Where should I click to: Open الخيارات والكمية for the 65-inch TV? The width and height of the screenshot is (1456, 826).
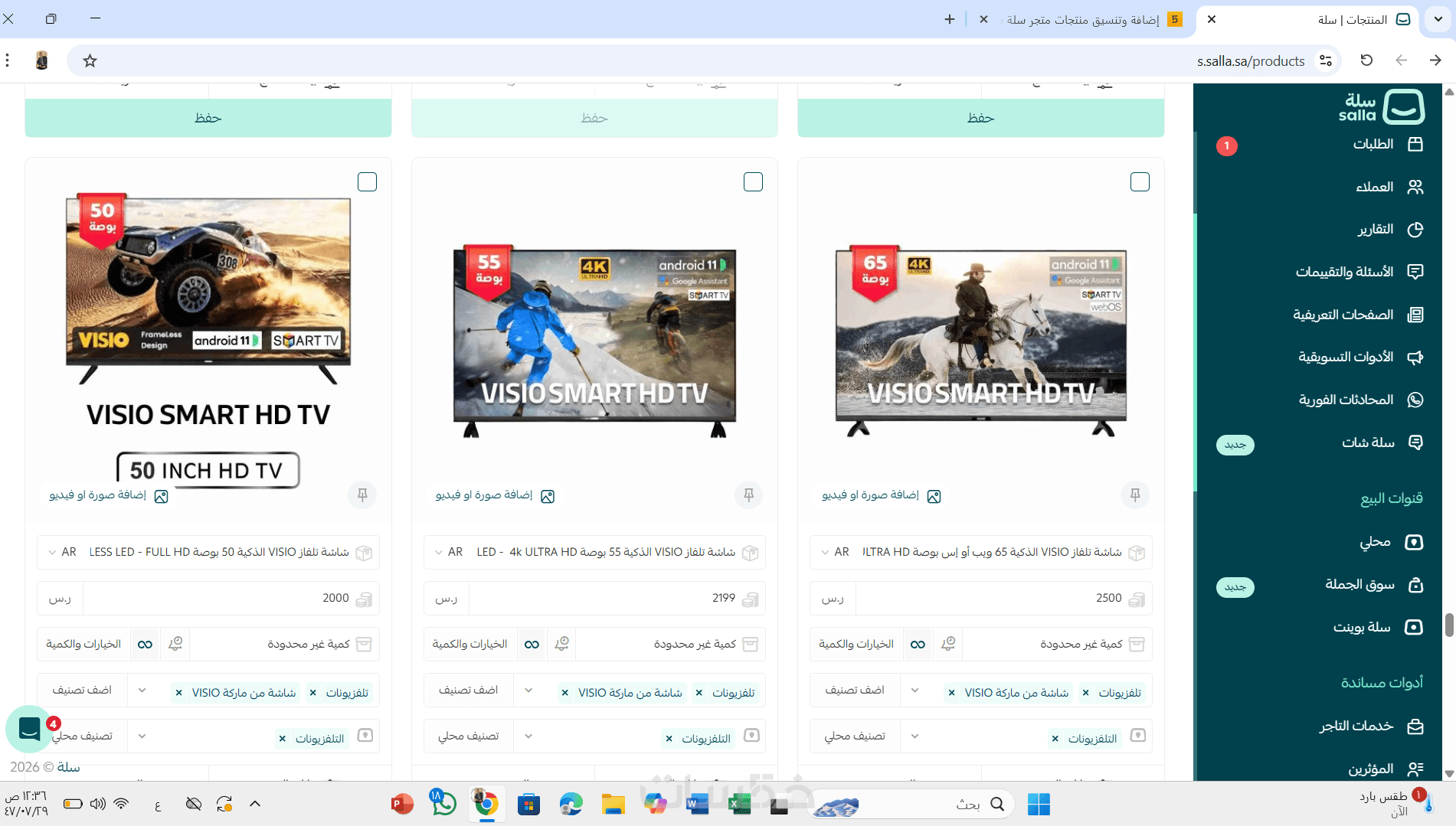(856, 644)
